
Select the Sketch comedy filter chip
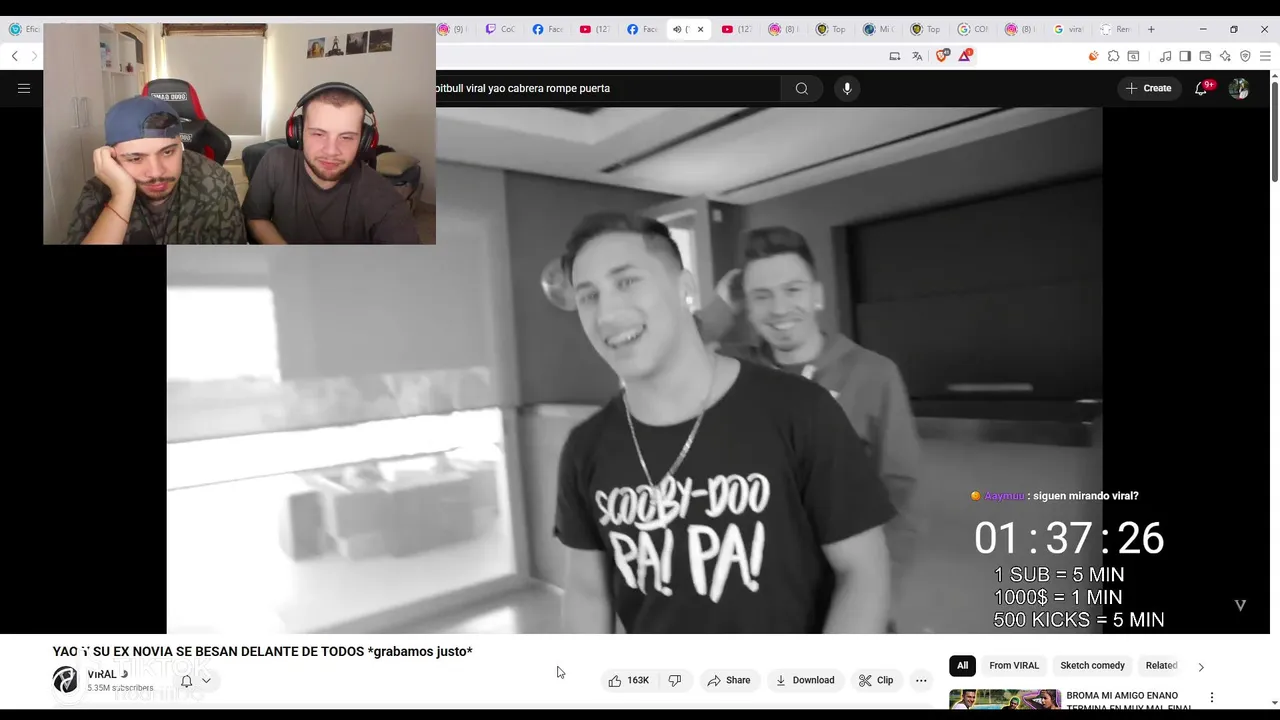(x=1092, y=665)
